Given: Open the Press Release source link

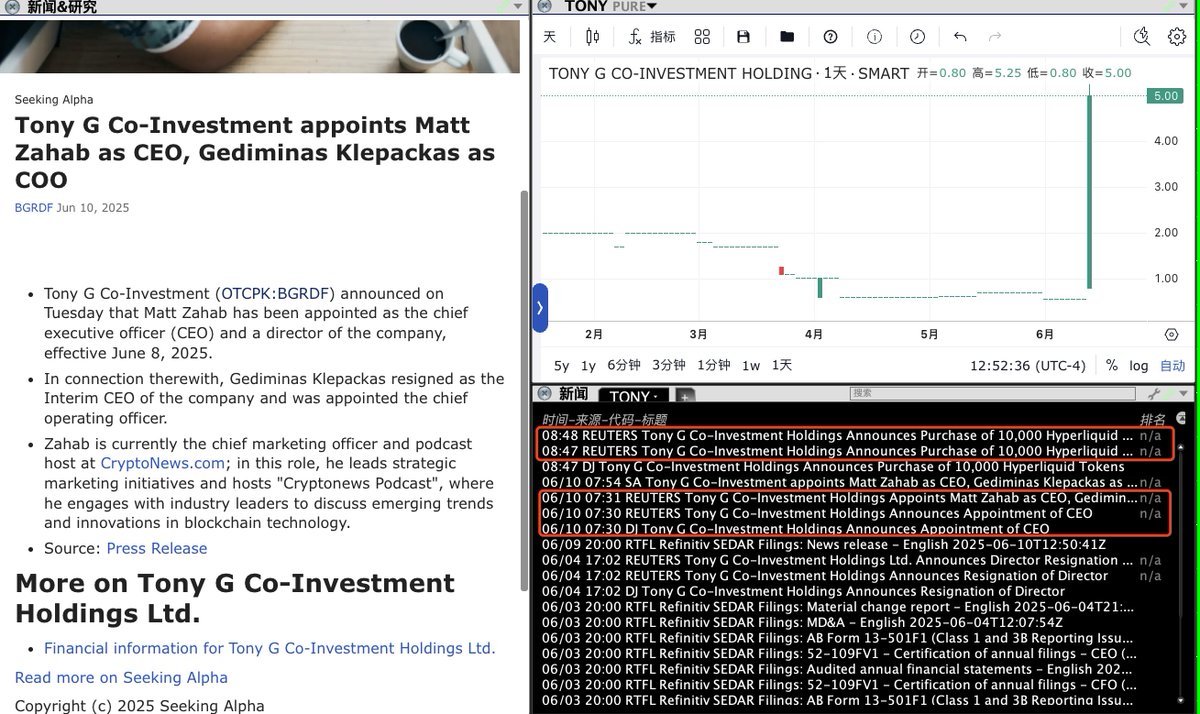Looking at the screenshot, I should click(157, 548).
